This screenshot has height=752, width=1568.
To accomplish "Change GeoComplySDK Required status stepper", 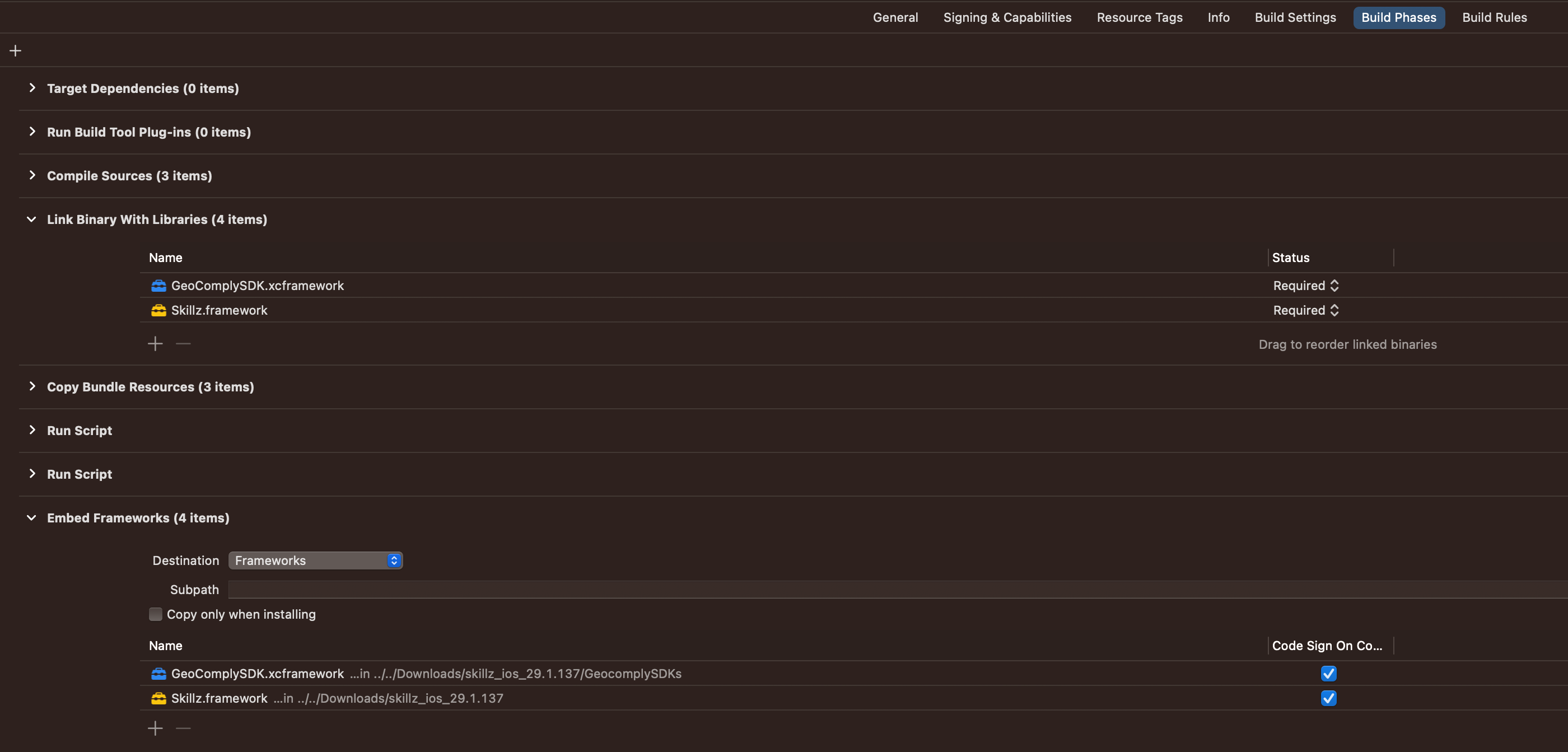I will tap(1334, 286).
